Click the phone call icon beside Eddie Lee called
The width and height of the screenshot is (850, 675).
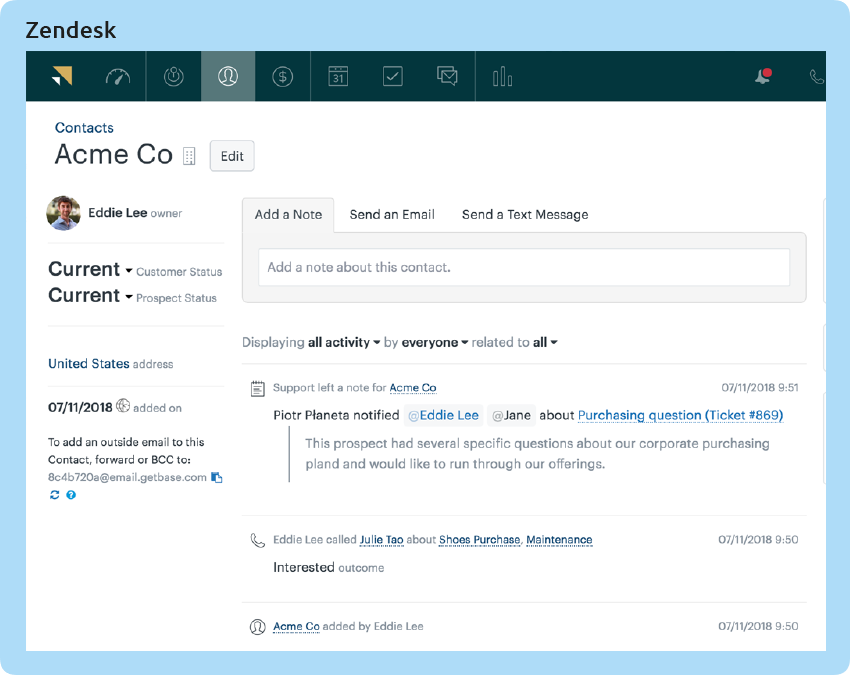[257, 541]
